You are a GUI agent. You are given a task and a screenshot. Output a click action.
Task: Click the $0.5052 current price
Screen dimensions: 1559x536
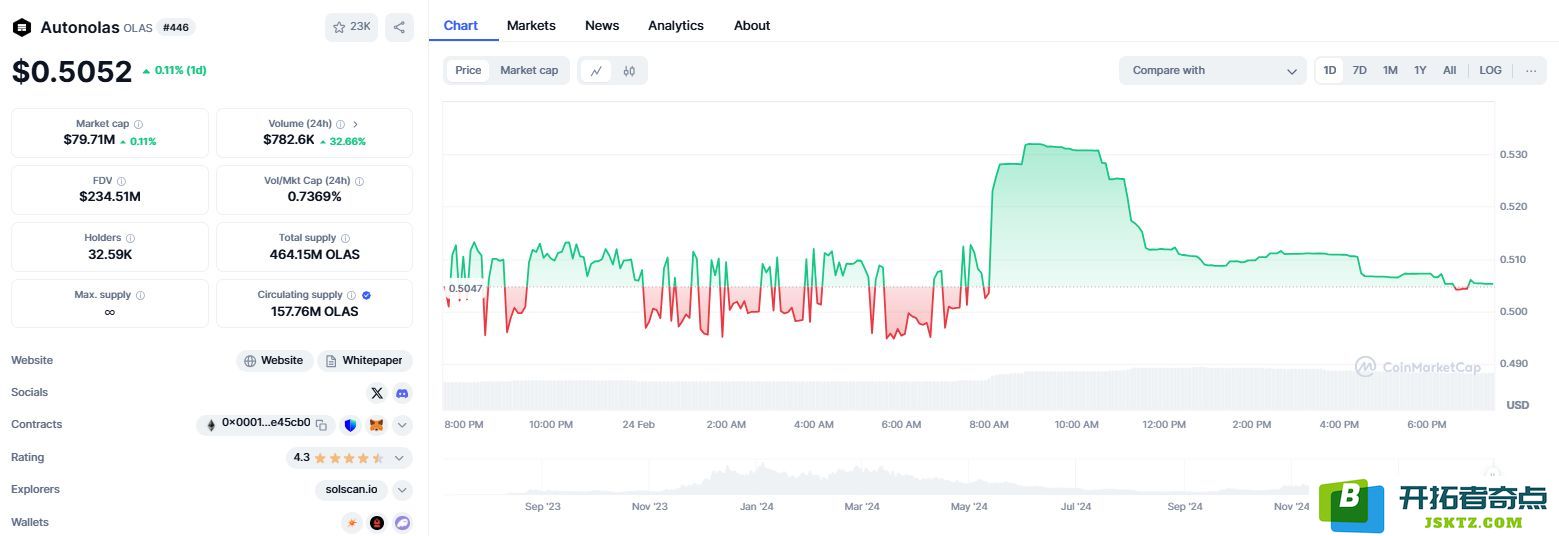click(x=72, y=71)
